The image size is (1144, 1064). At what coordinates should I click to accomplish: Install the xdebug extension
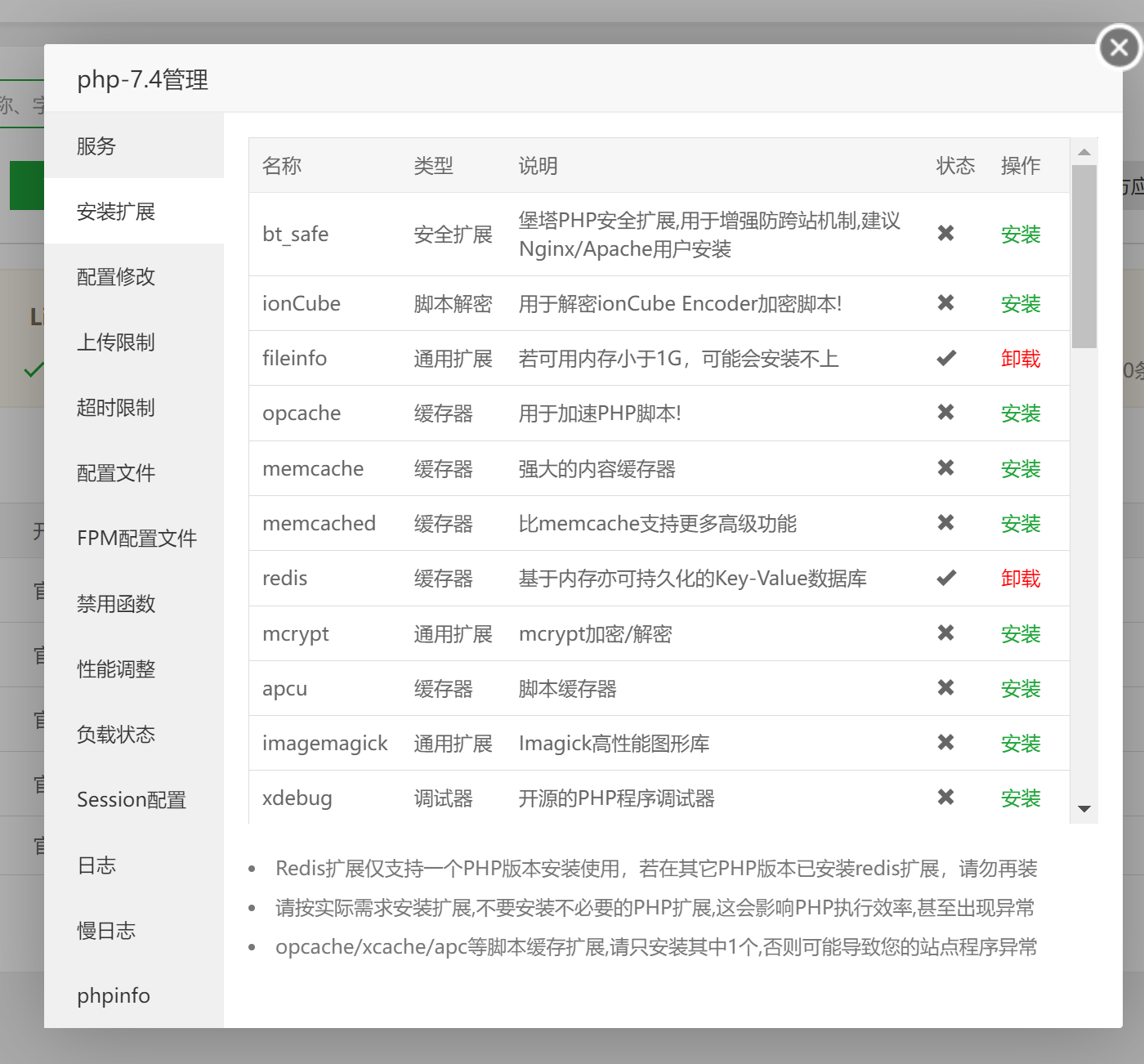pos(1021,798)
